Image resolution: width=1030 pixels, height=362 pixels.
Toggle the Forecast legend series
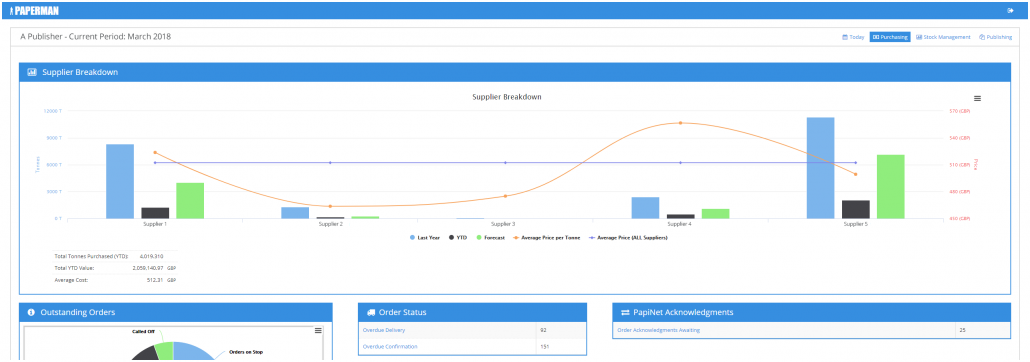pyautogui.click(x=490, y=237)
